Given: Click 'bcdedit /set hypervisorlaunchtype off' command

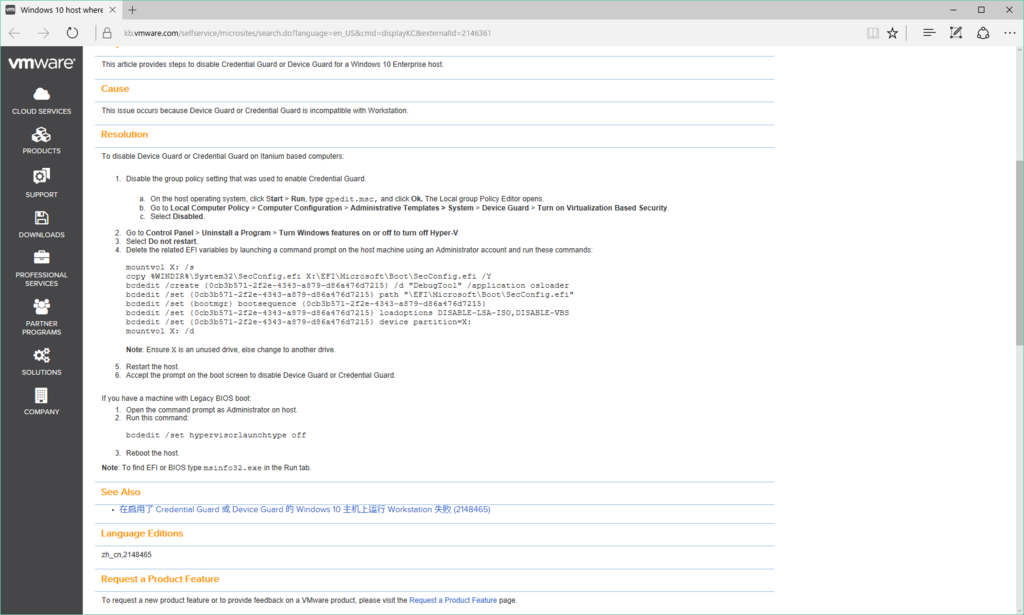Looking at the screenshot, I should pos(216,435).
